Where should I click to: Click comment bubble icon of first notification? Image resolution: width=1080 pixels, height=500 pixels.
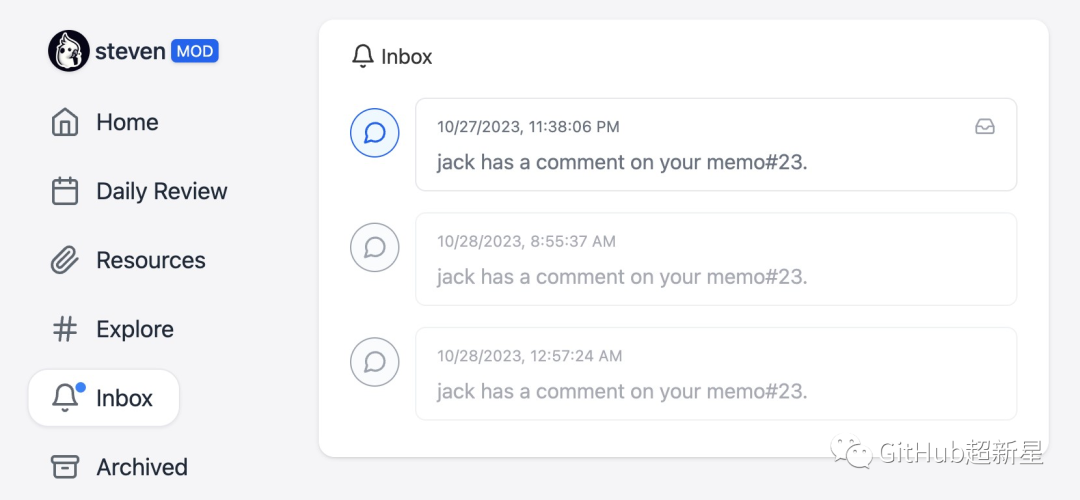[x=375, y=133]
